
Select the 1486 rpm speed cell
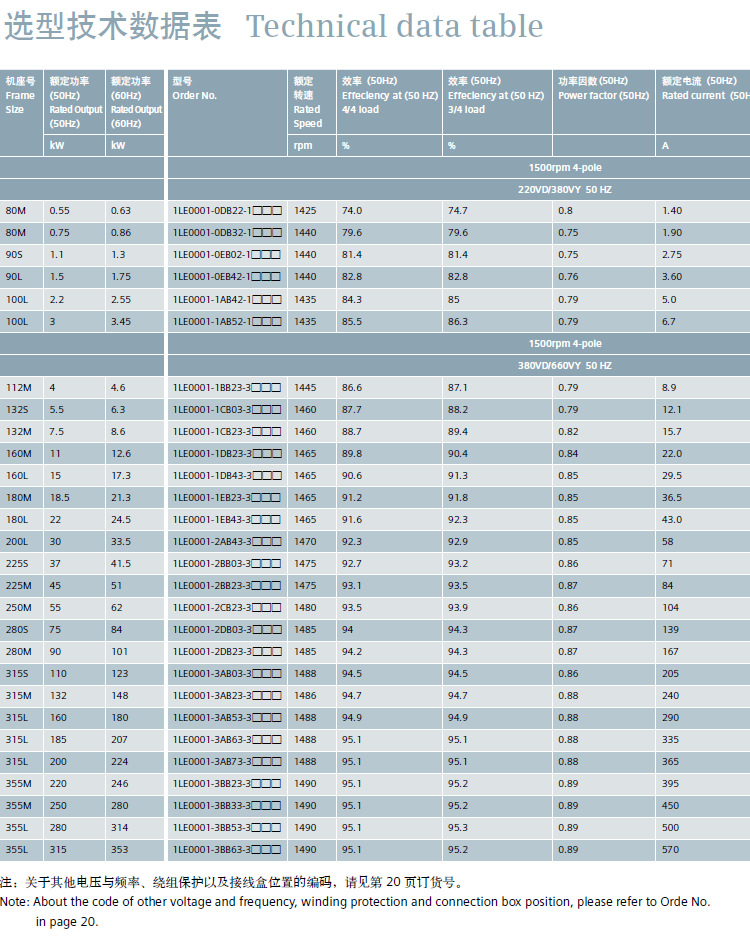tap(305, 696)
